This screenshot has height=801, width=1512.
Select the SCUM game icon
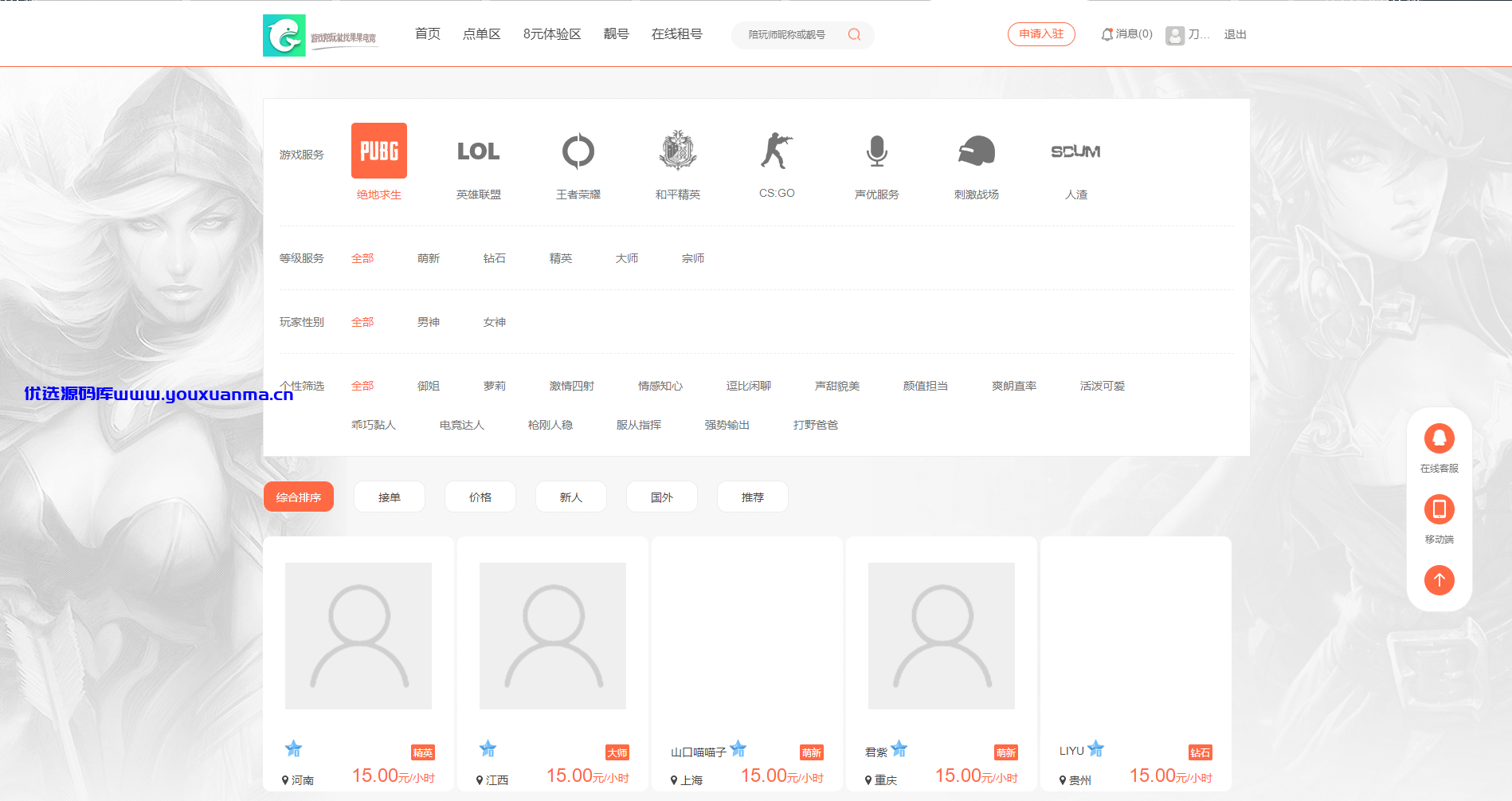1075,151
